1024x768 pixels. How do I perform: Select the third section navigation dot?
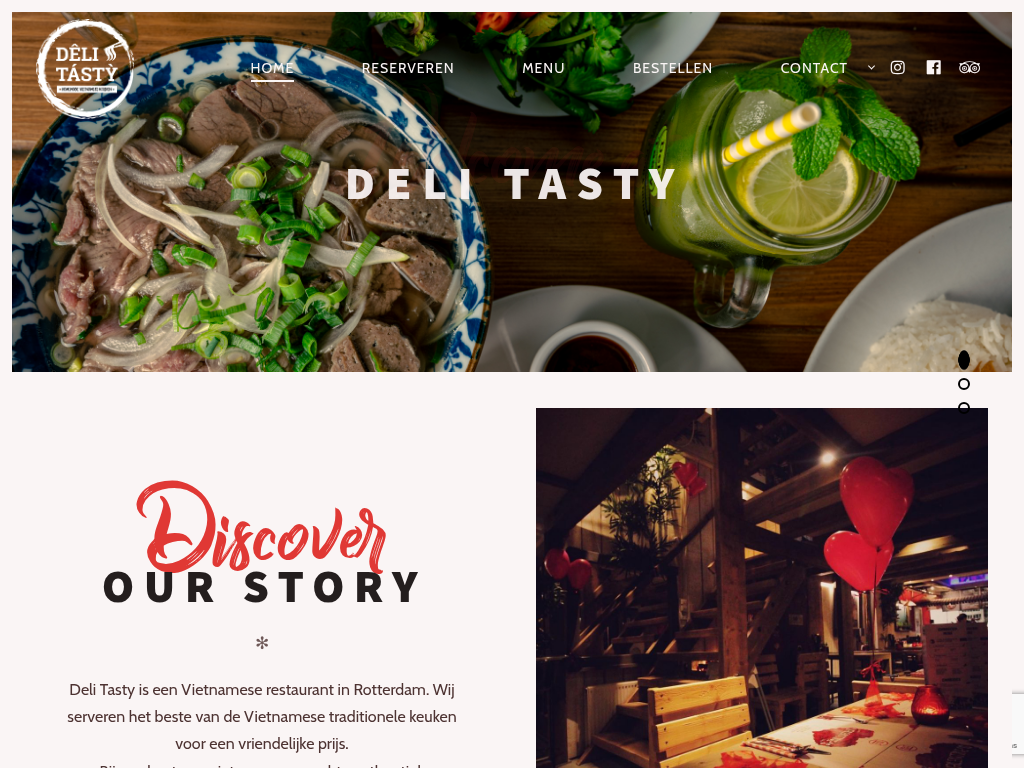pos(964,408)
